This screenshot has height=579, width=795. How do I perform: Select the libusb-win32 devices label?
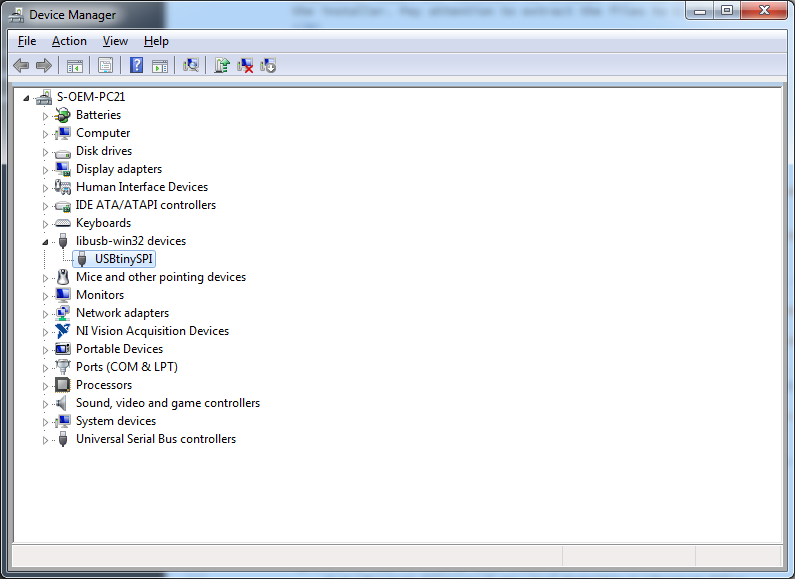(131, 241)
